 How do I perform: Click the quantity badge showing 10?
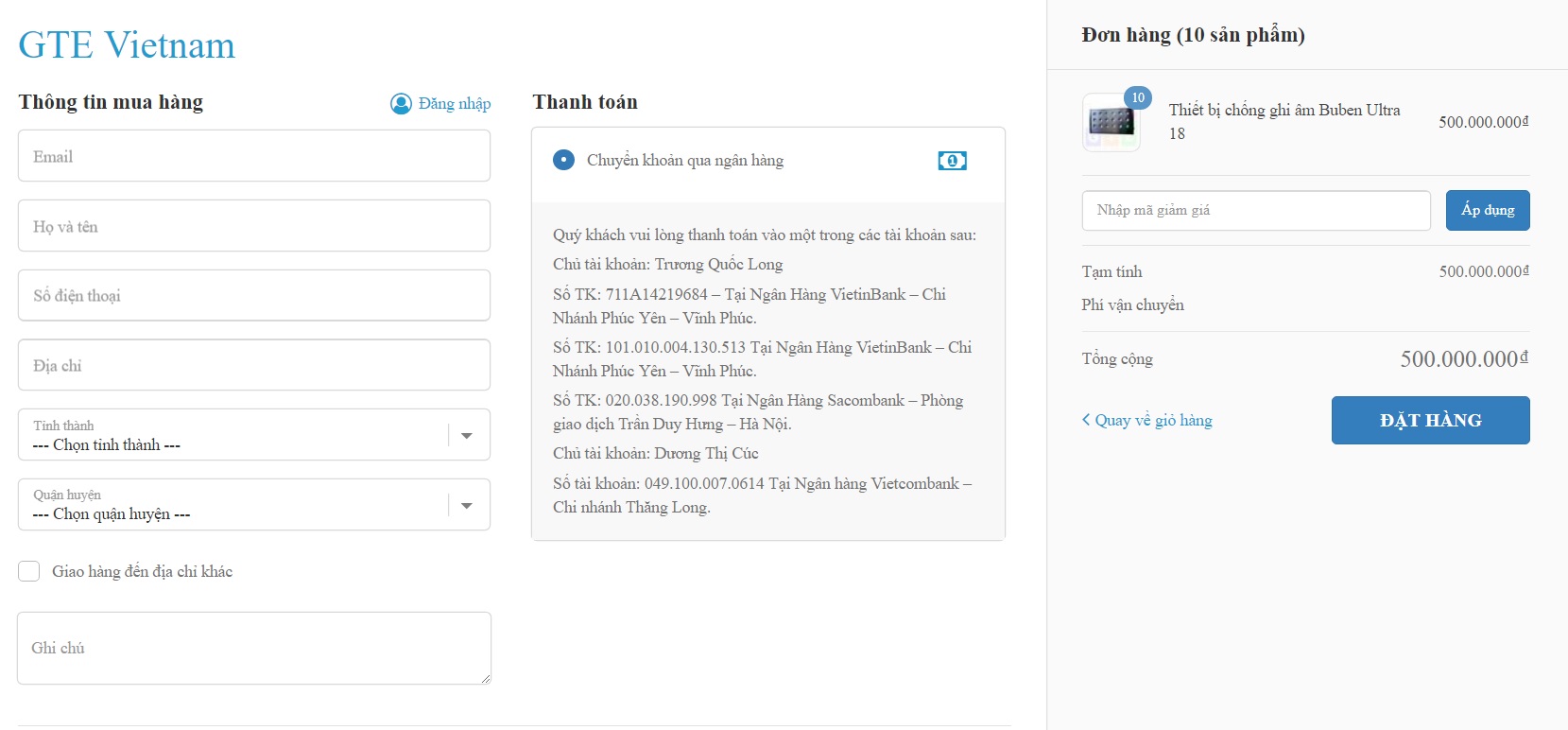click(x=1138, y=97)
